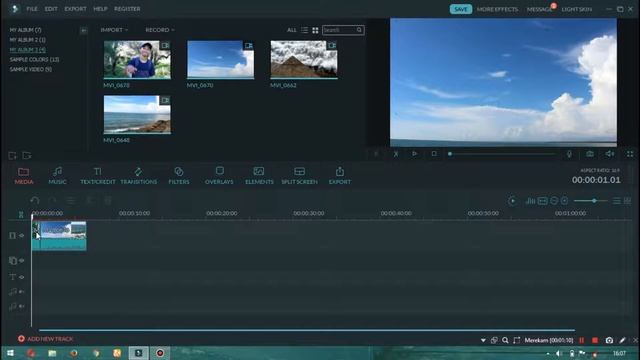Select the MVI_0670 sky clip thumbnail
Viewport: 640px width, 360px height.
pyautogui.click(x=220, y=60)
